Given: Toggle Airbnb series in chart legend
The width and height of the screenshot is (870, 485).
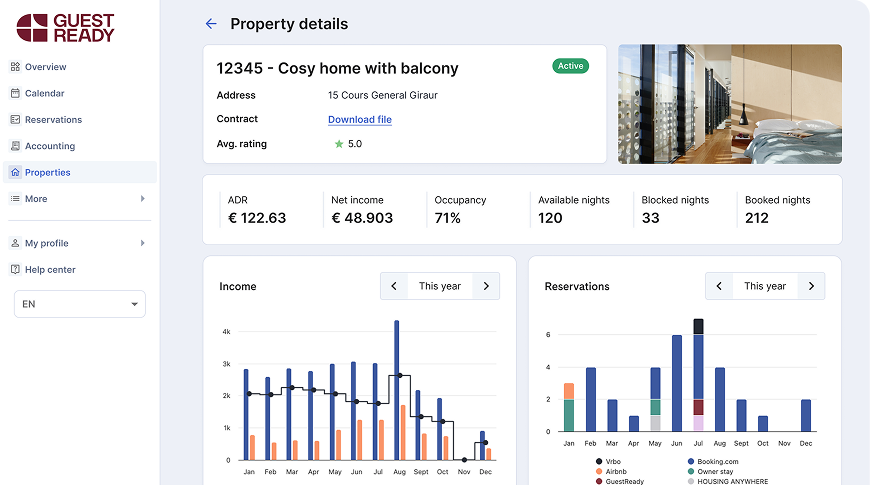Looking at the screenshot, I should 611,471.
